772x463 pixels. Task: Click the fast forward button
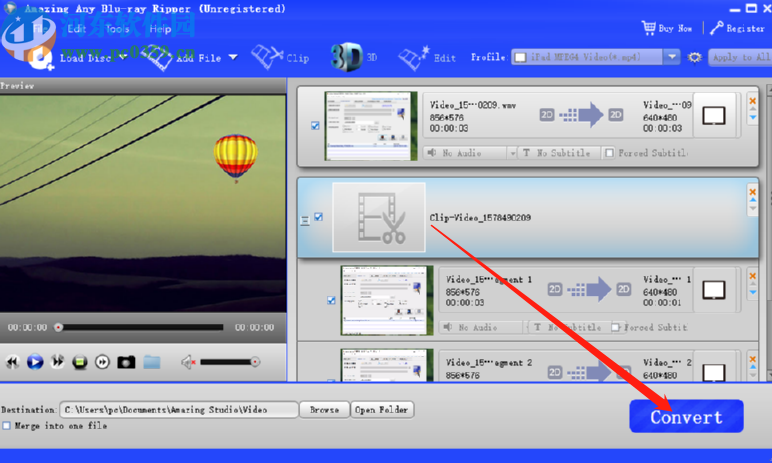[58, 362]
